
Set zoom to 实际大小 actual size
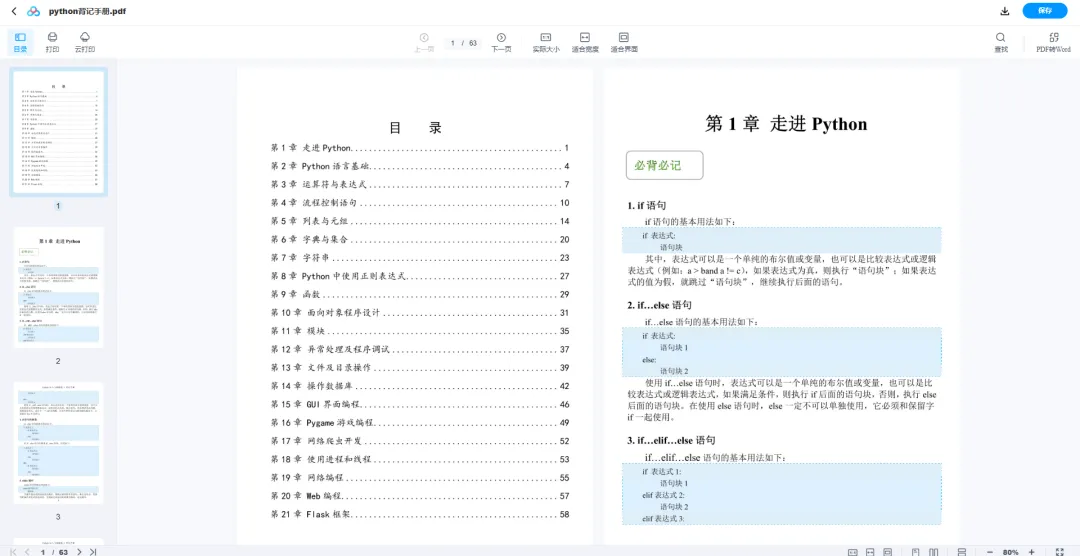click(x=546, y=43)
